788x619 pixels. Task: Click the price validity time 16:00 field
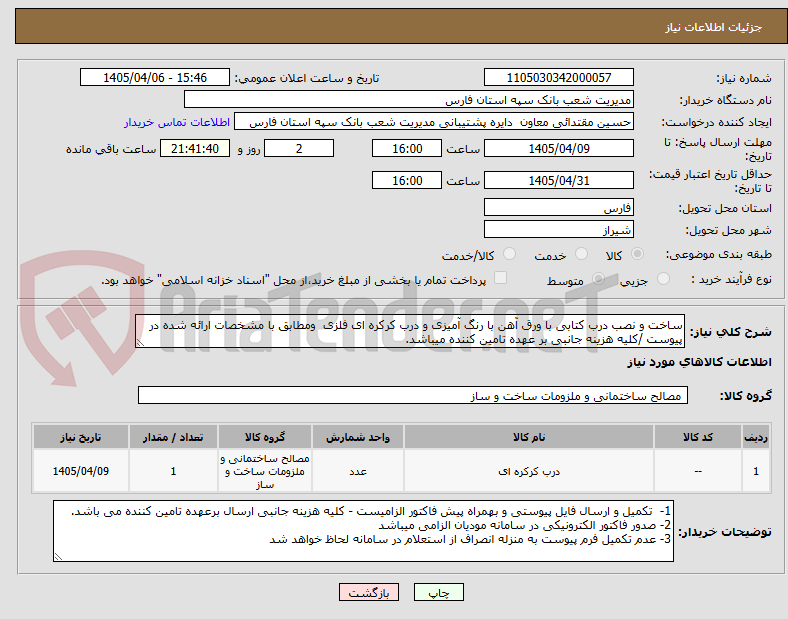pyautogui.click(x=407, y=180)
